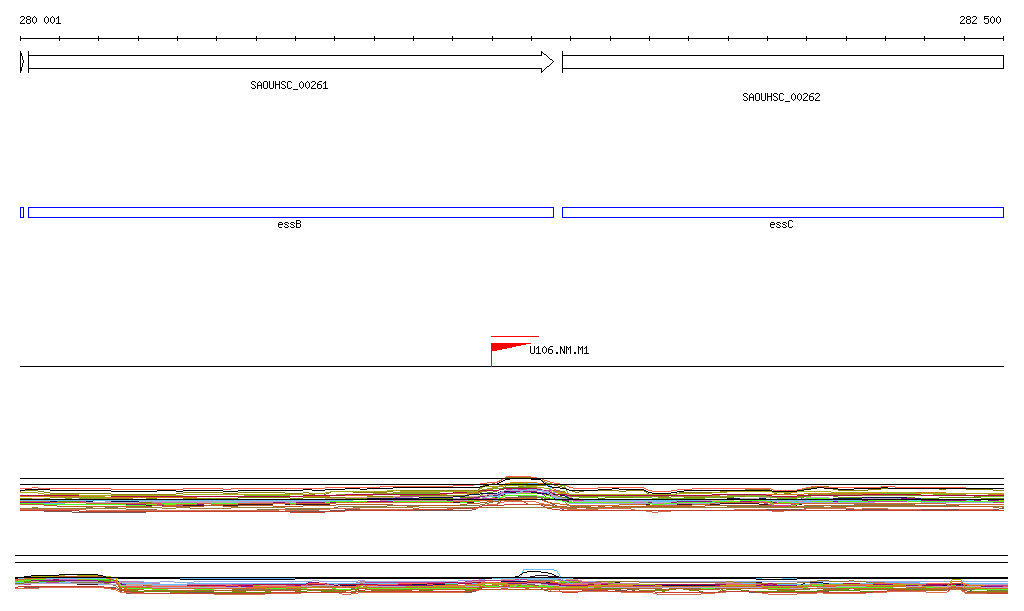Click the arrowhead tip of the SAOUHSC_00261 arrow
Image resolution: width=1024 pixels, height=611 pixels.
548,62
